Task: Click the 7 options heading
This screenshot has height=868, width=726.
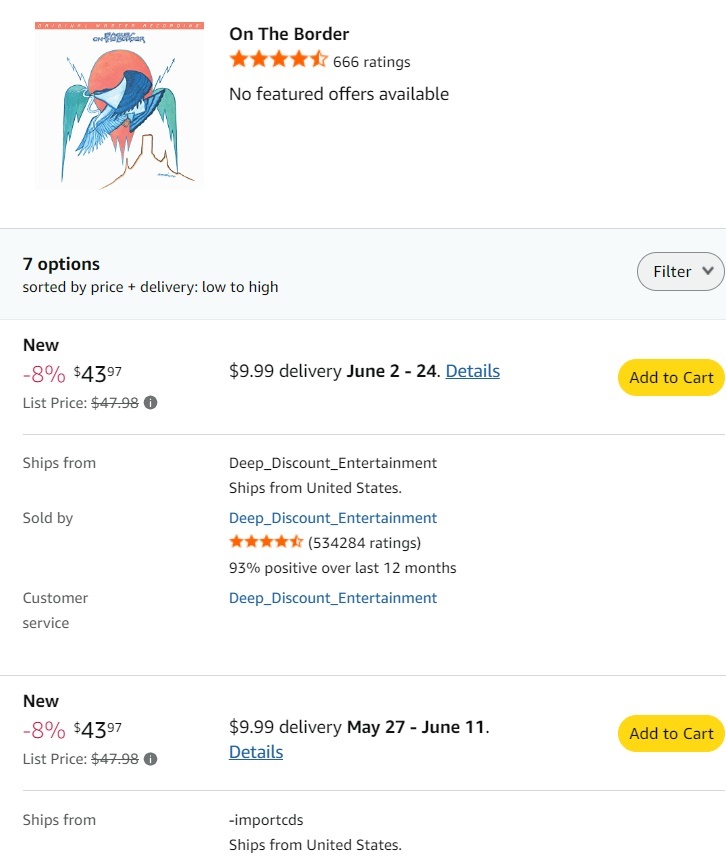Action: (61, 264)
